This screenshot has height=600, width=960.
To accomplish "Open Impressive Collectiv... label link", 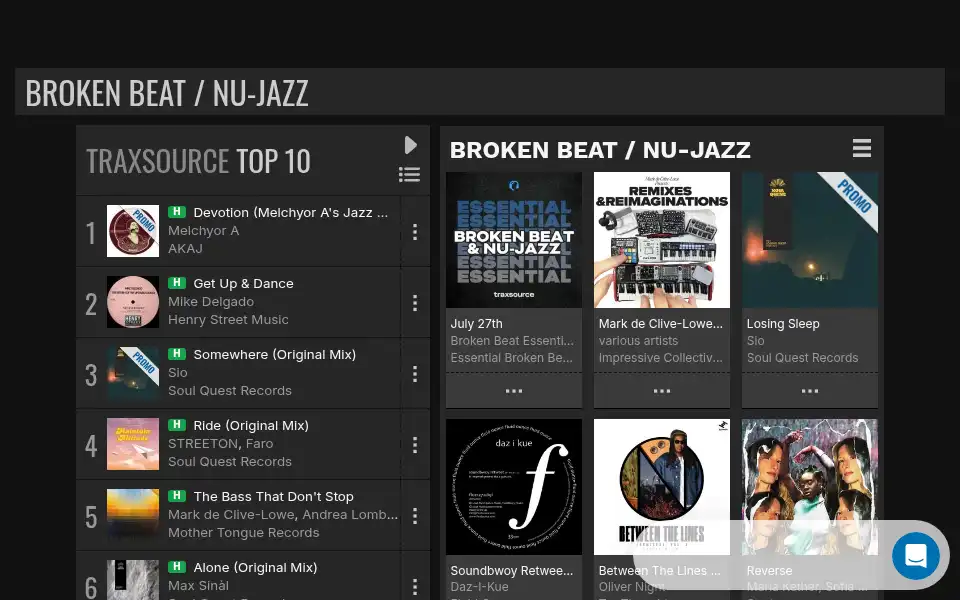I will 661,358.
